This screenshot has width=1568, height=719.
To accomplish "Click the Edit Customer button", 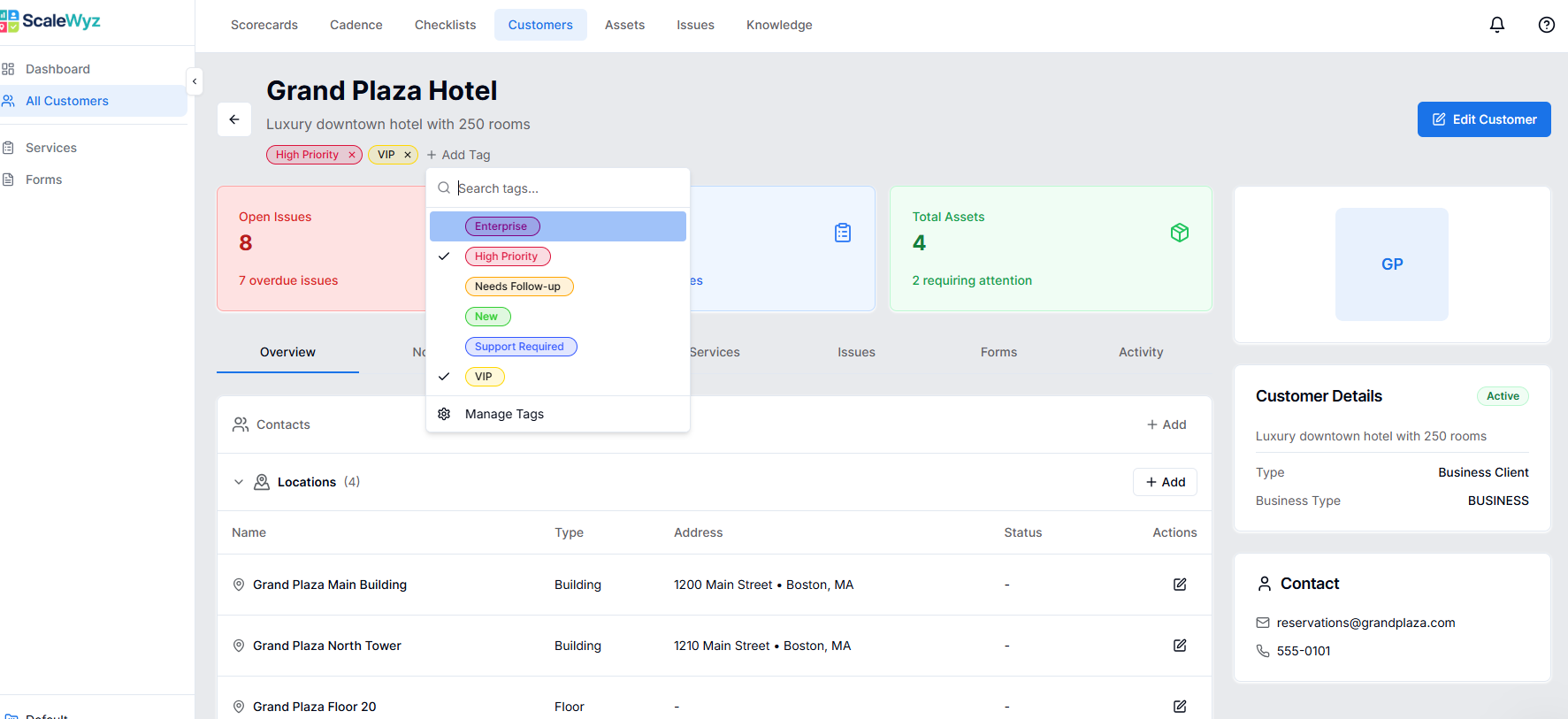I will (x=1483, y=119).
